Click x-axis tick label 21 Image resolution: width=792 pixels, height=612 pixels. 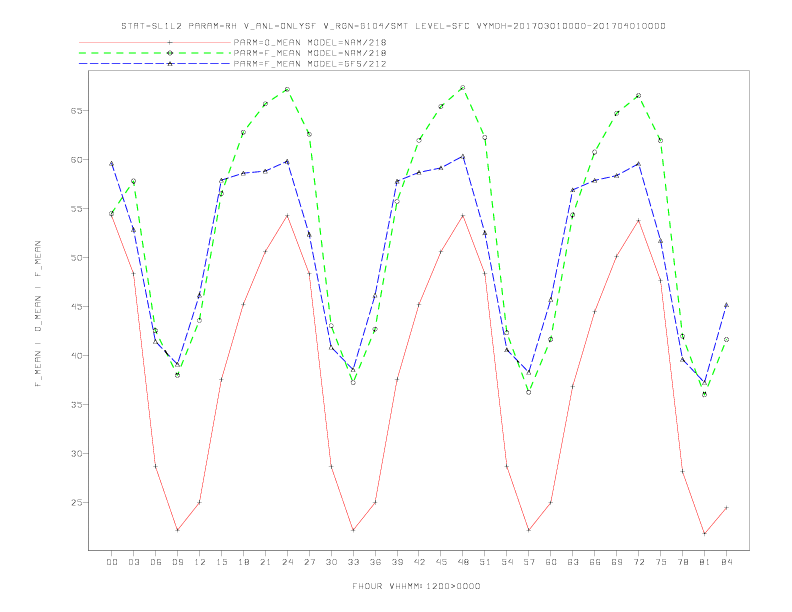266,562
